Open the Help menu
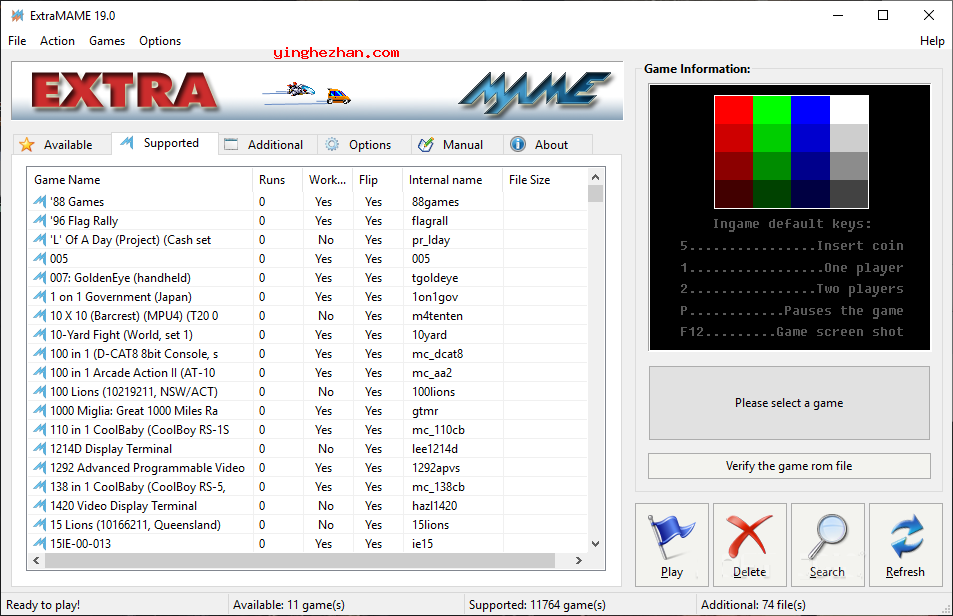 (932, 41)
